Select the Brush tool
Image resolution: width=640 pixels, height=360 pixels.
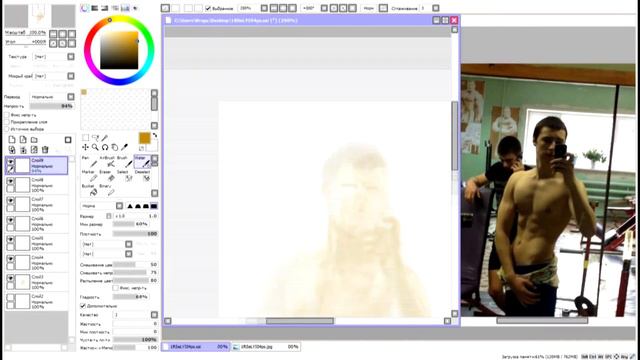(125, 162)
